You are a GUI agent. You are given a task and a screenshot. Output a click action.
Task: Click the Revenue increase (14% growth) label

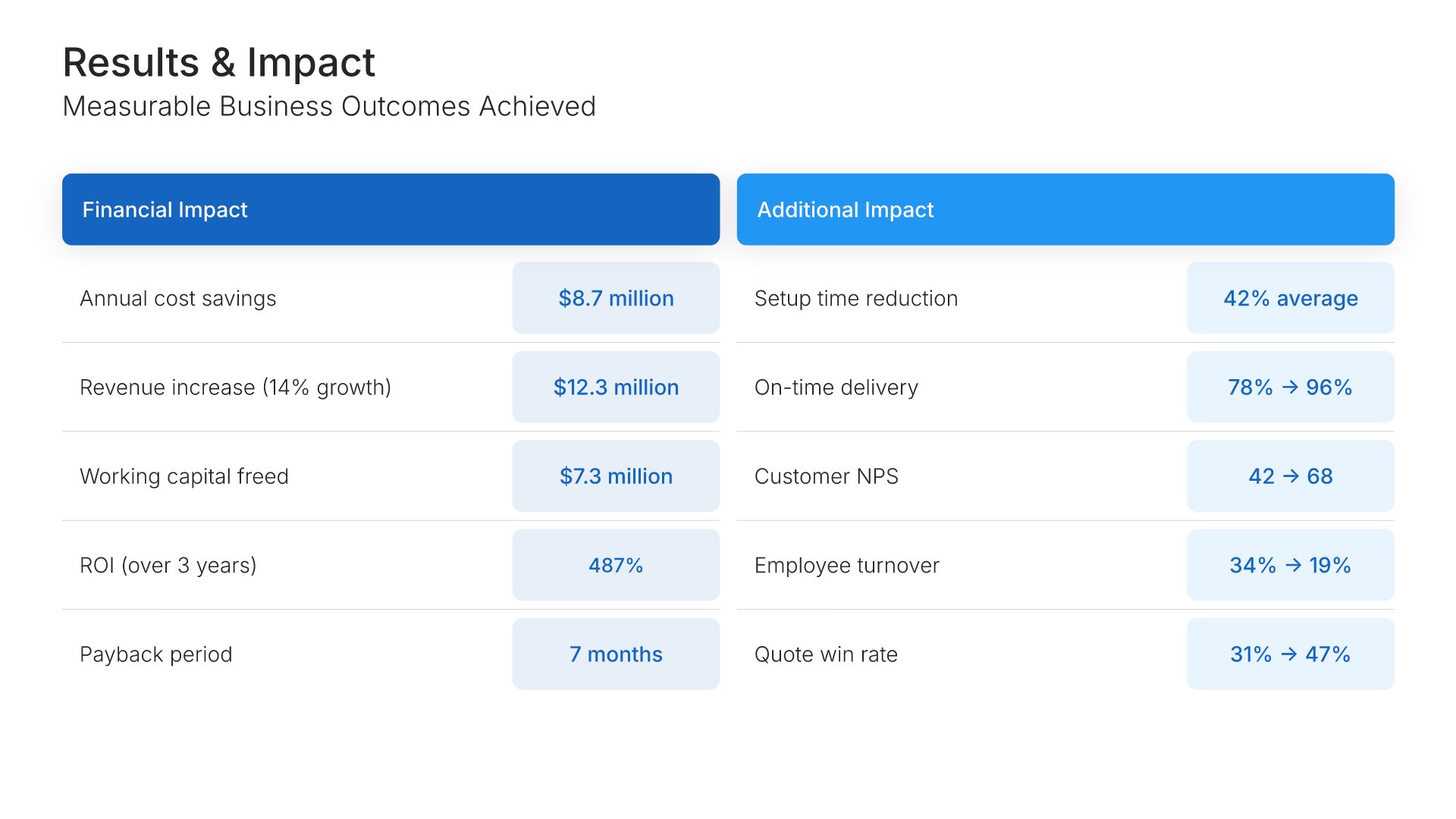pos(235,388)
